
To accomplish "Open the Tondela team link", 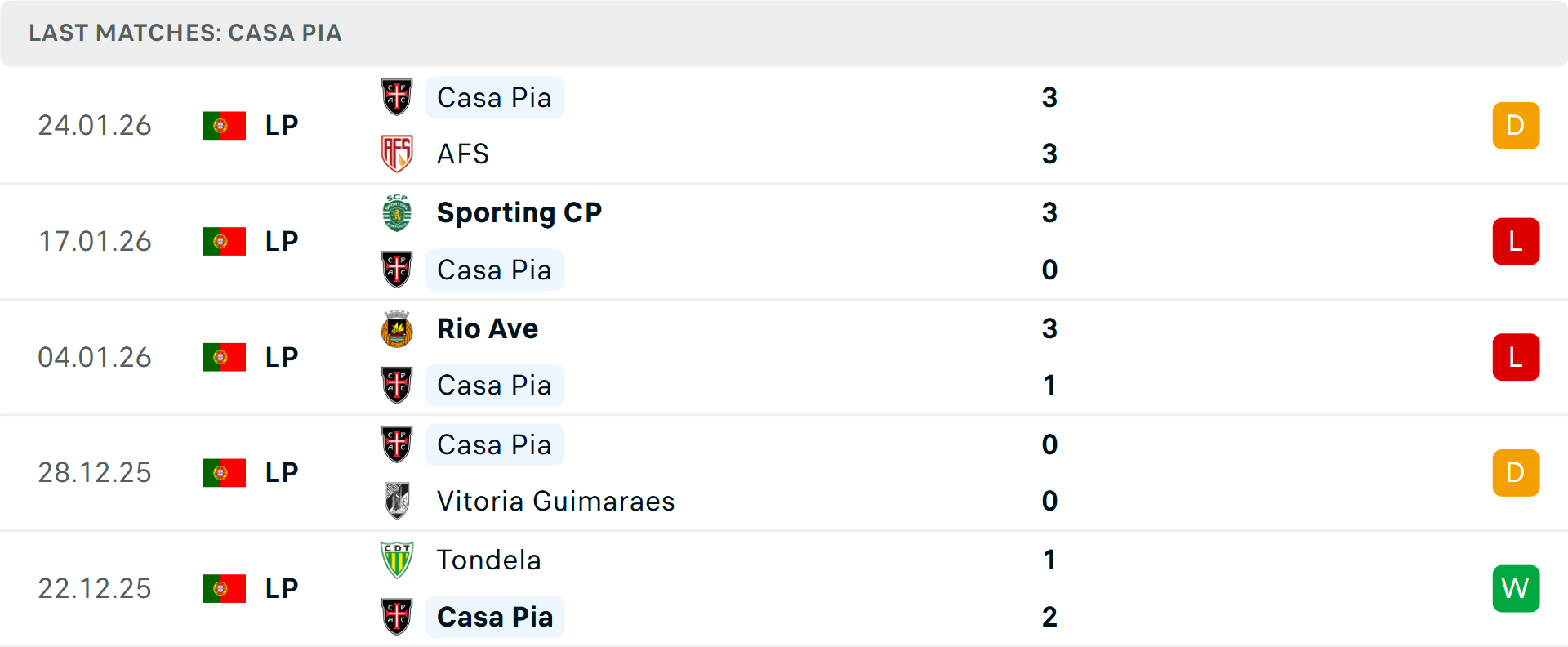I will pyautogui.click(x=488, y=560).
